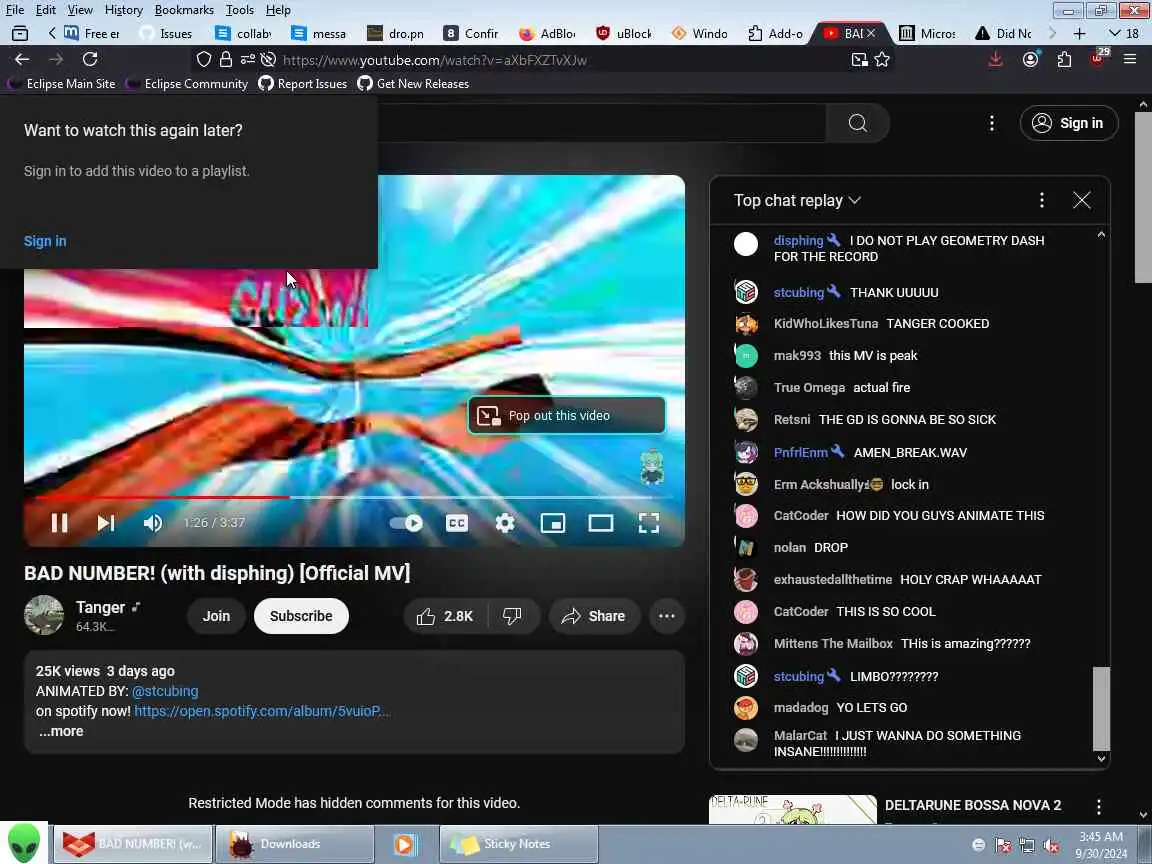
Task: Skip to the next video
Action: pos(106,522)
